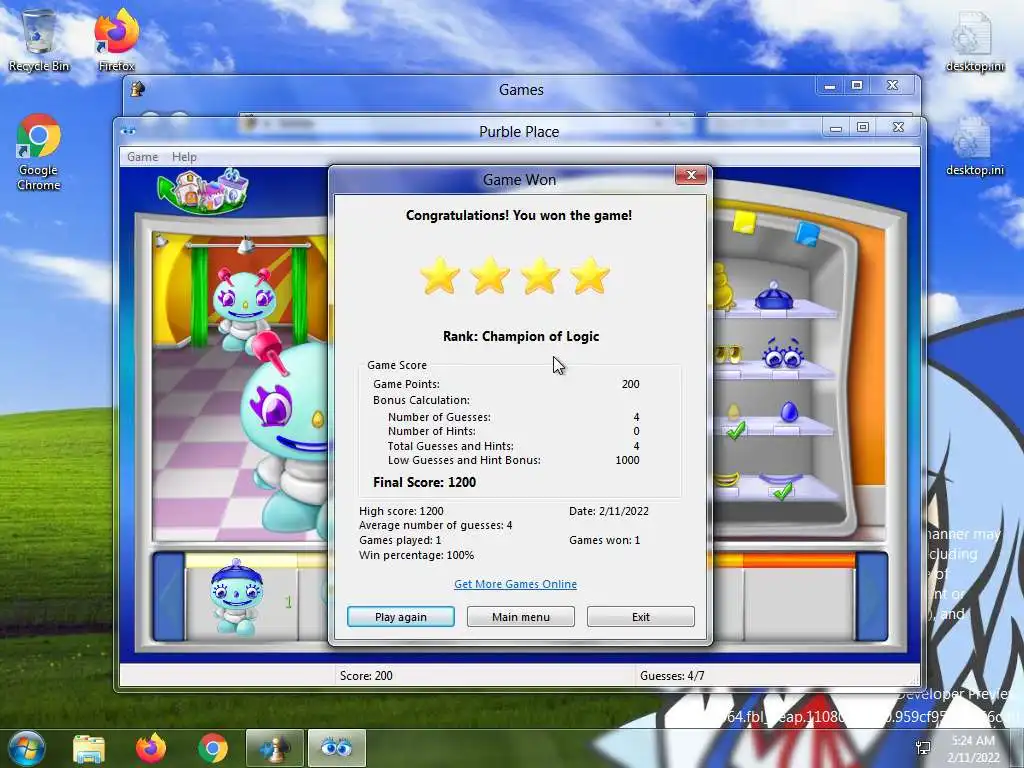Pick the yellow color cube

coord(744,221)
